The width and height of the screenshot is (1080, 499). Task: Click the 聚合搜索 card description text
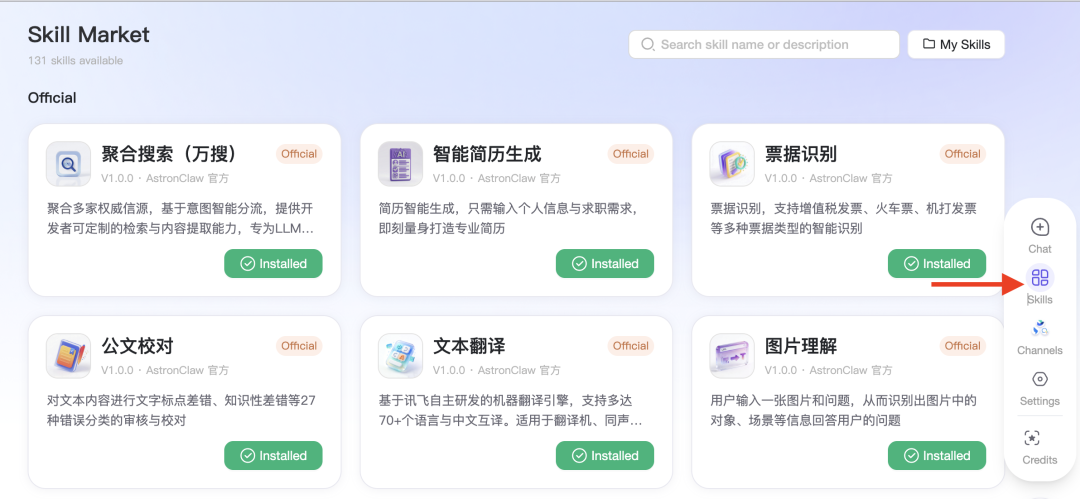point(180,218)
